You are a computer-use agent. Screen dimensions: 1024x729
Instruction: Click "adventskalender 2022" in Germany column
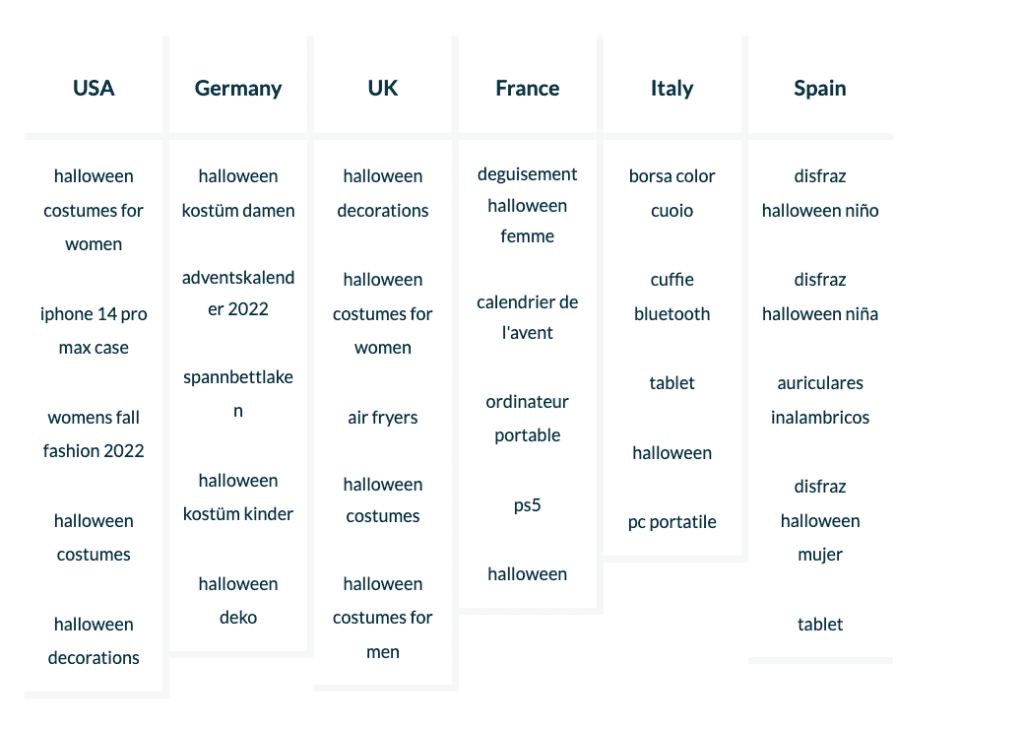coord(238,293)
